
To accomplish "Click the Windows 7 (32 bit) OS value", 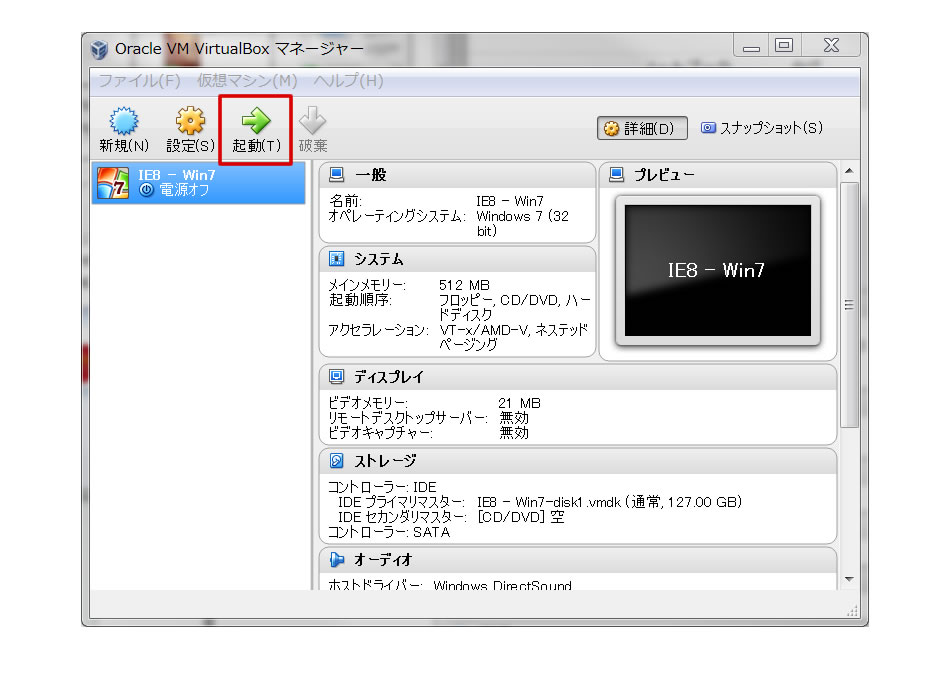I will coord(522,223).
